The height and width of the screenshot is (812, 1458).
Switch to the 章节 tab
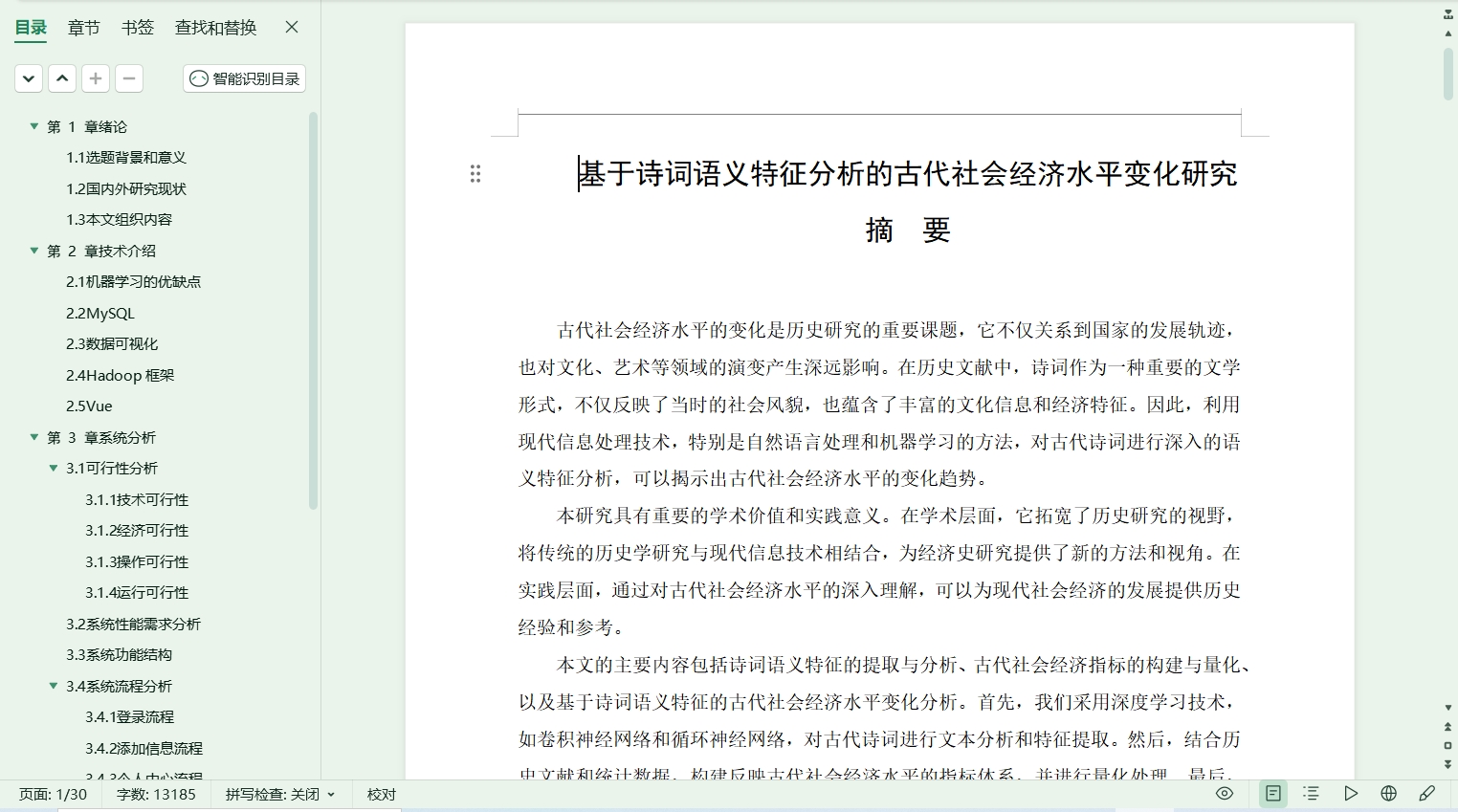(84, 28)
